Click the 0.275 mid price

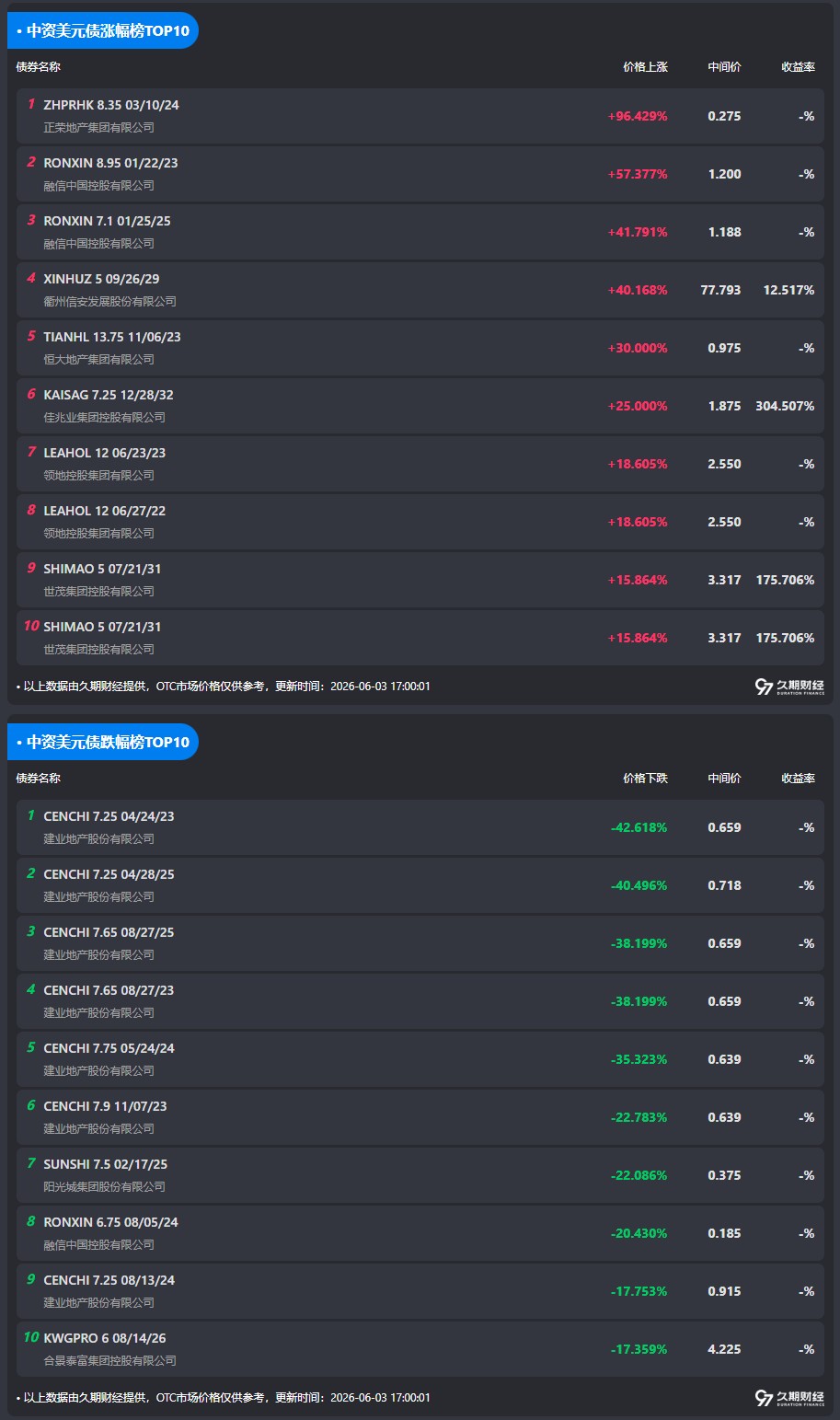point(724,116)
